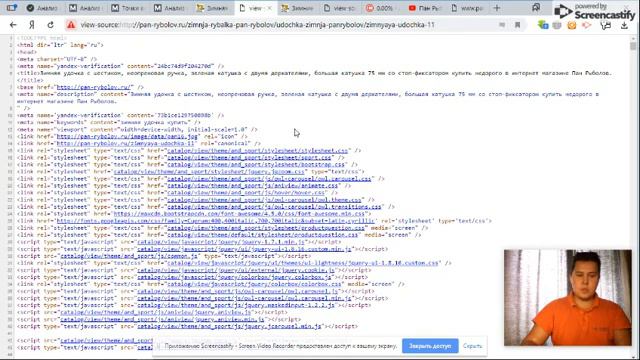Open the orange extension icon in toolbar

click(572, 25)
